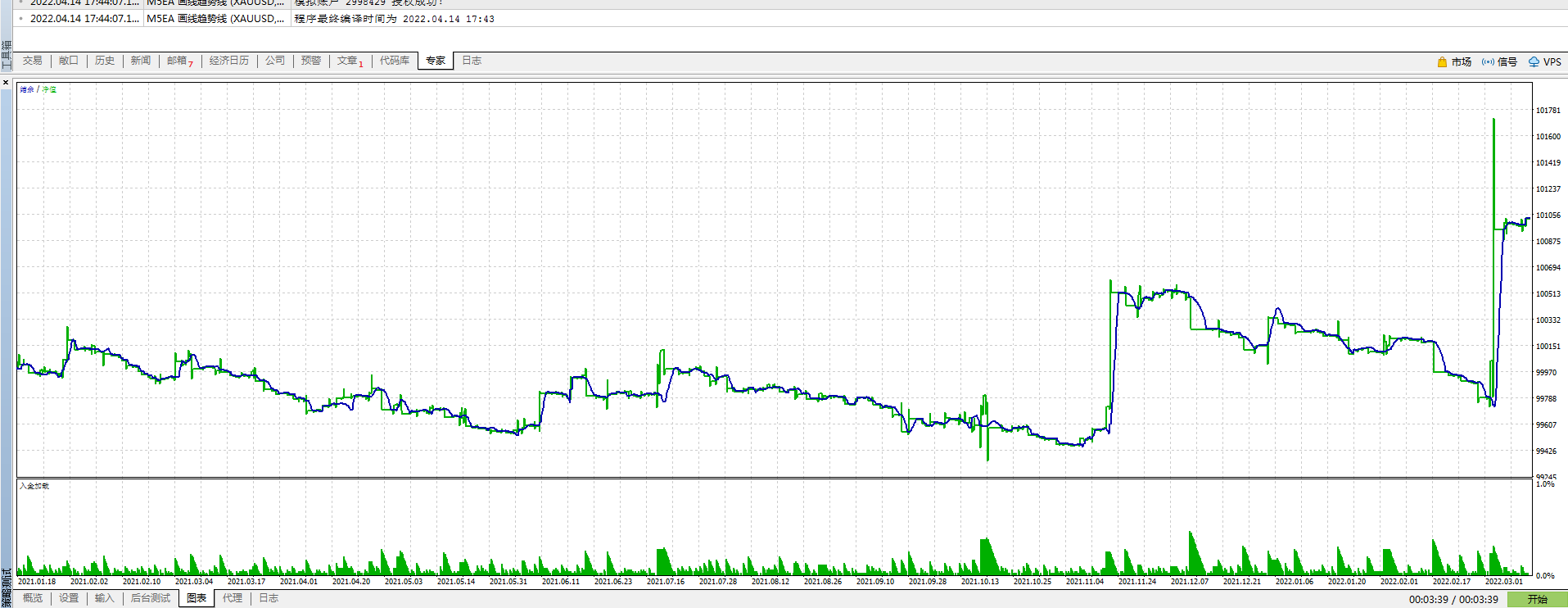Open the tester 输入 inputs tab
1568x608 pixels.
point(105,598)
